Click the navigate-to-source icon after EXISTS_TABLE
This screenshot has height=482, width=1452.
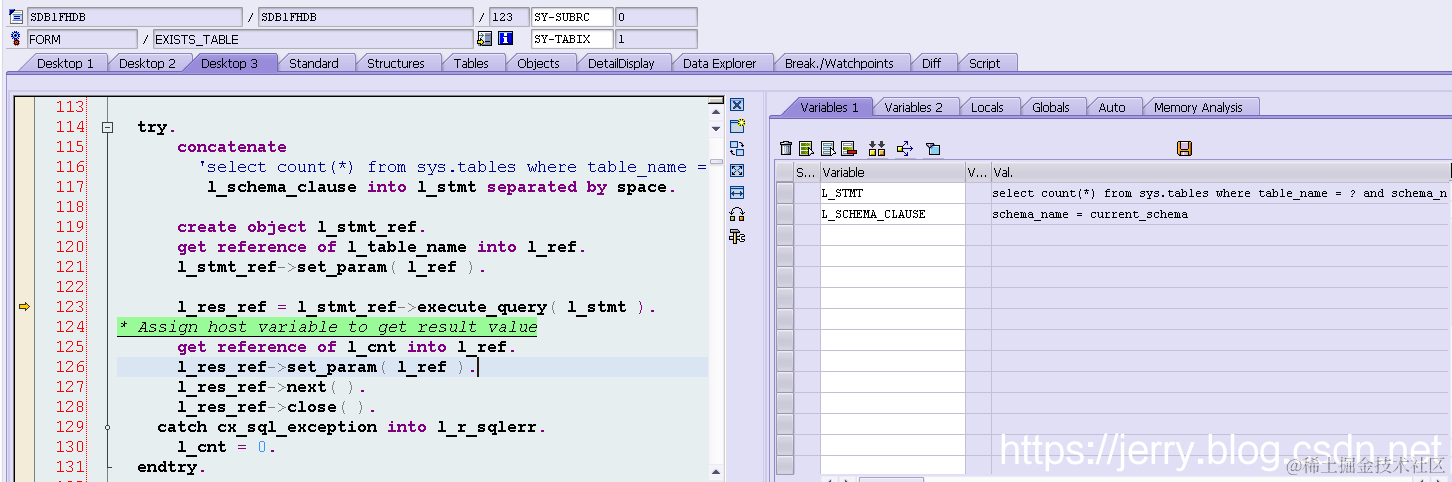(x=485, y=39)
